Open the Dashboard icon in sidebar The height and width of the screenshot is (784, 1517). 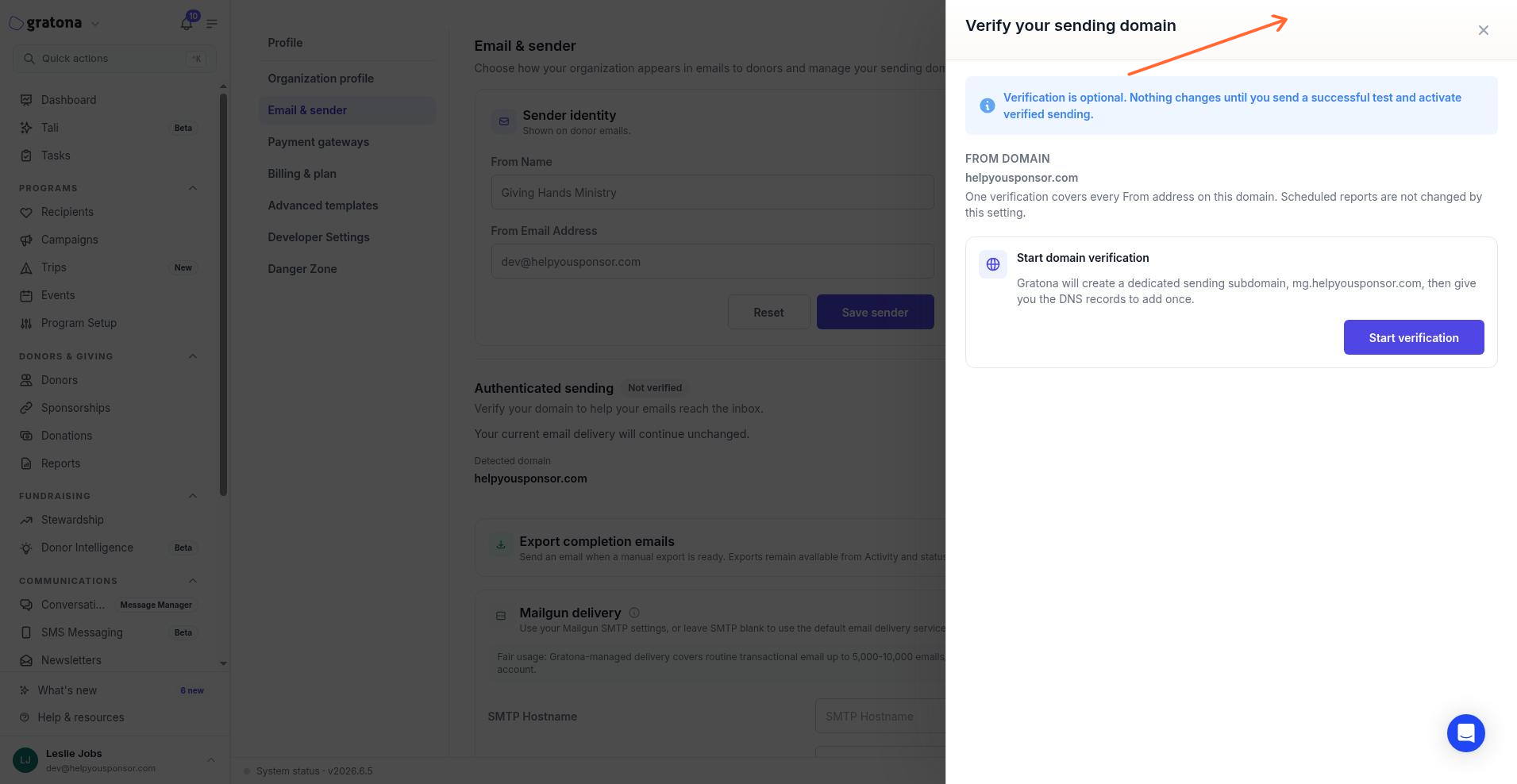tap(26, 100)
